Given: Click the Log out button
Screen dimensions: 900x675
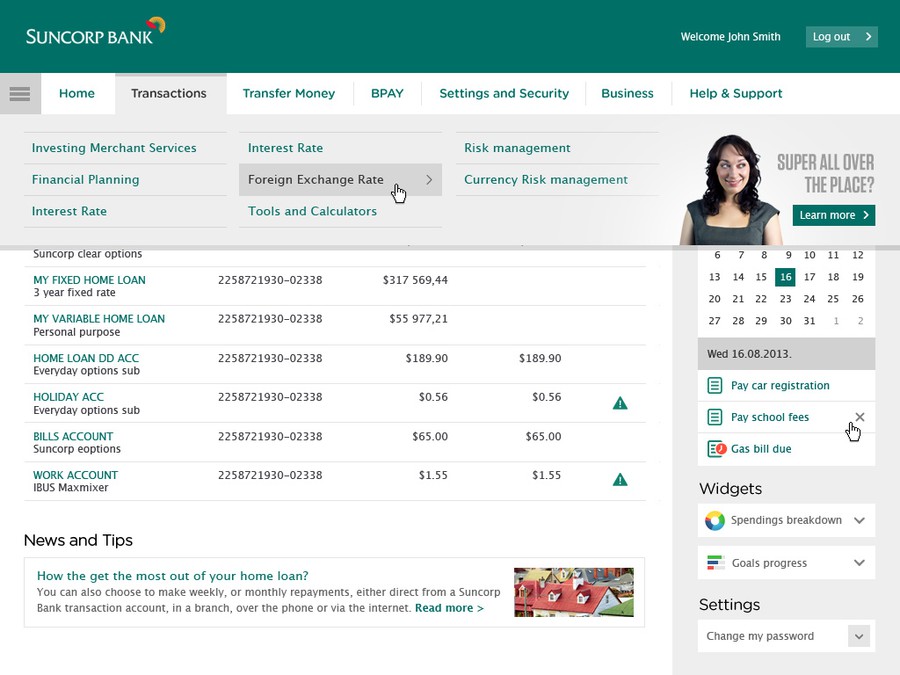Looking at the screenshot, I should (x=841, y=37).
